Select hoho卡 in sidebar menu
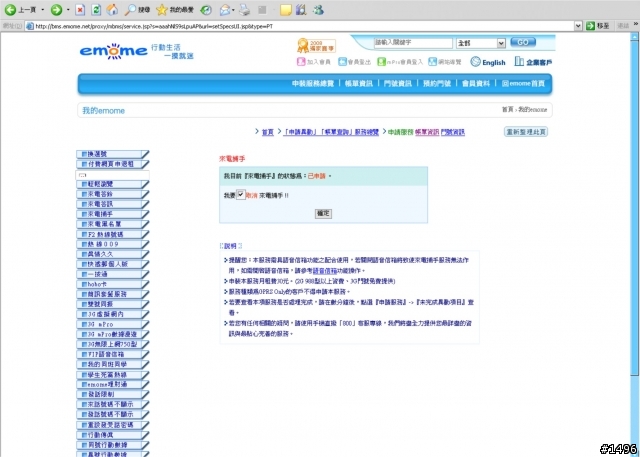Screen dimensions: 640x457 pos(113,284)
